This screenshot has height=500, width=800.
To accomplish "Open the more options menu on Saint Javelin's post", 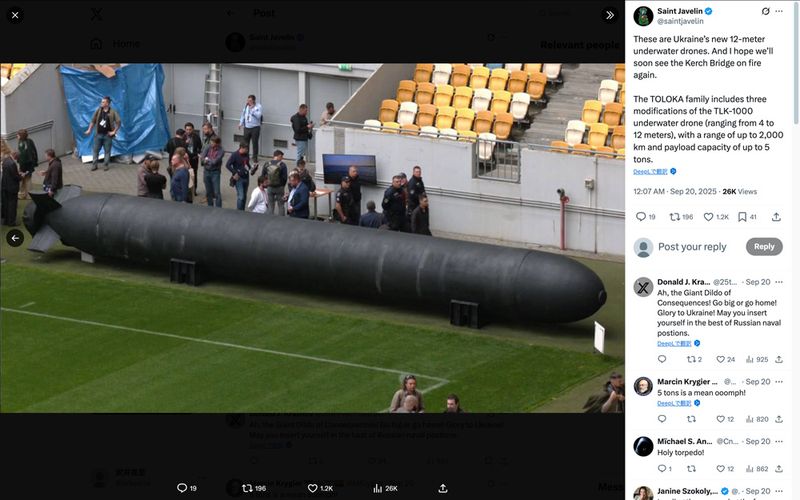I will point(779,11).
